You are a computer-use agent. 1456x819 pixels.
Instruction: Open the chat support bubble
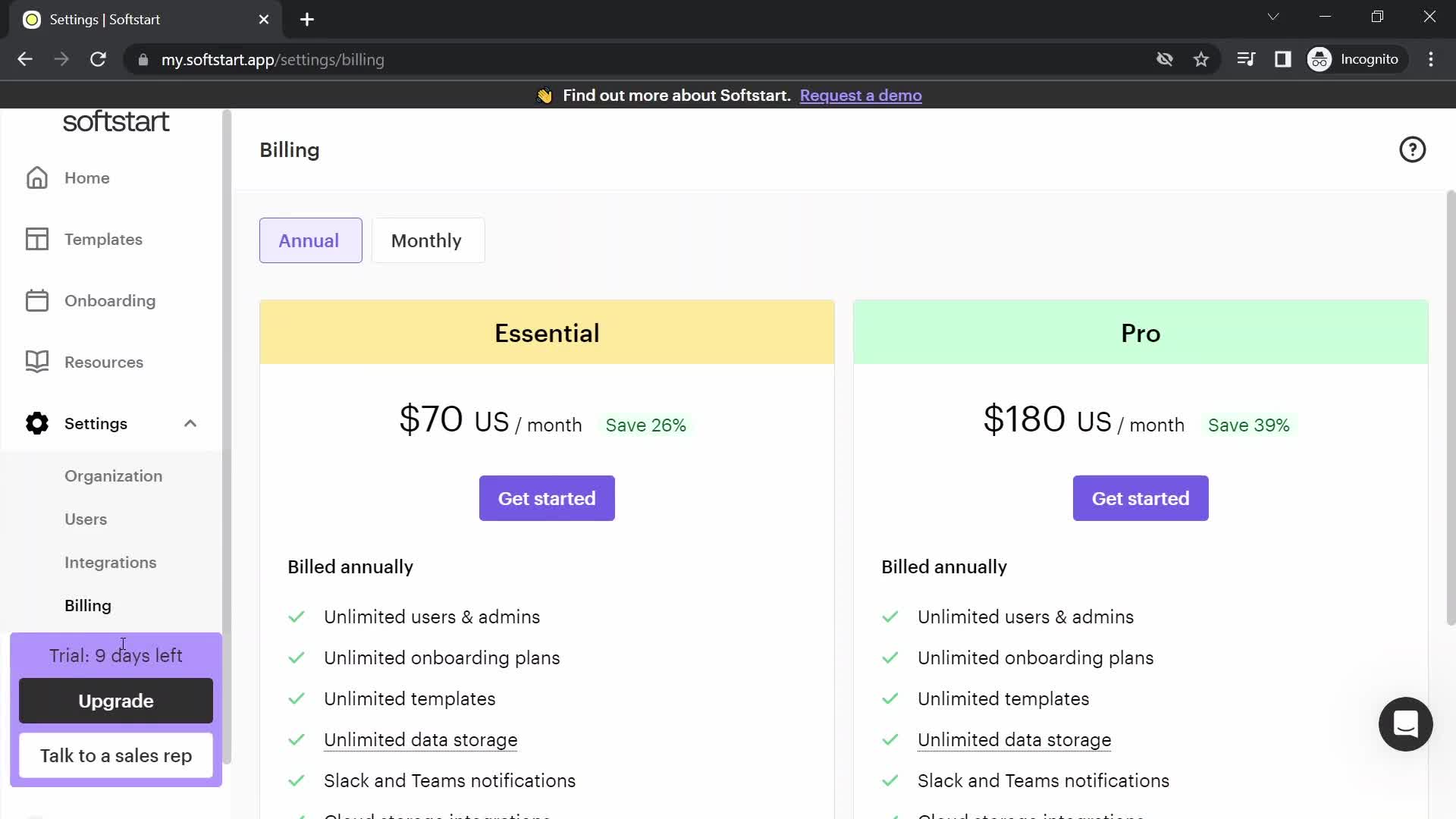point(1405,724)
